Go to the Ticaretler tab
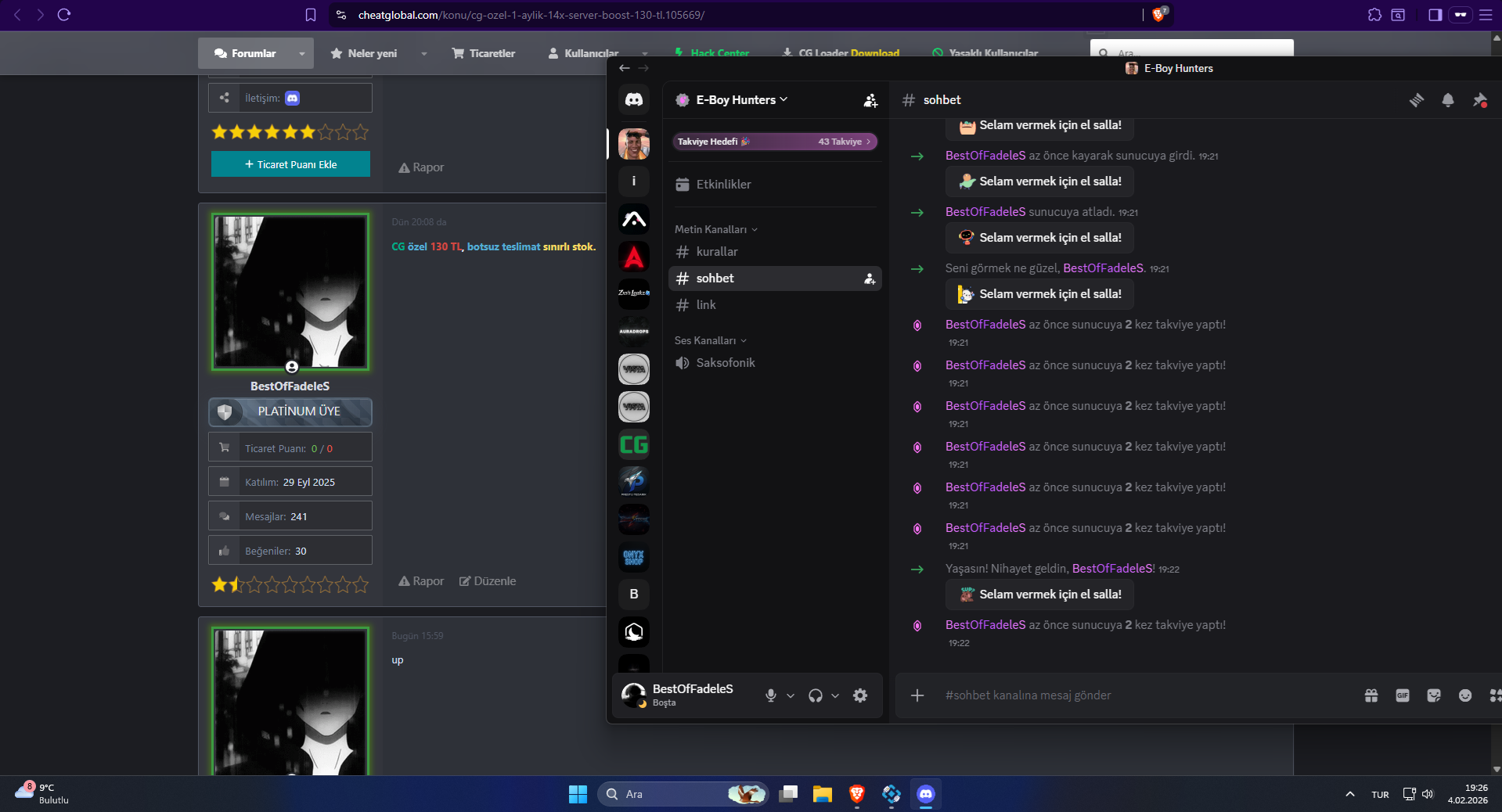This screenshot has width=1502, height=812. click(x=484, y=53)
